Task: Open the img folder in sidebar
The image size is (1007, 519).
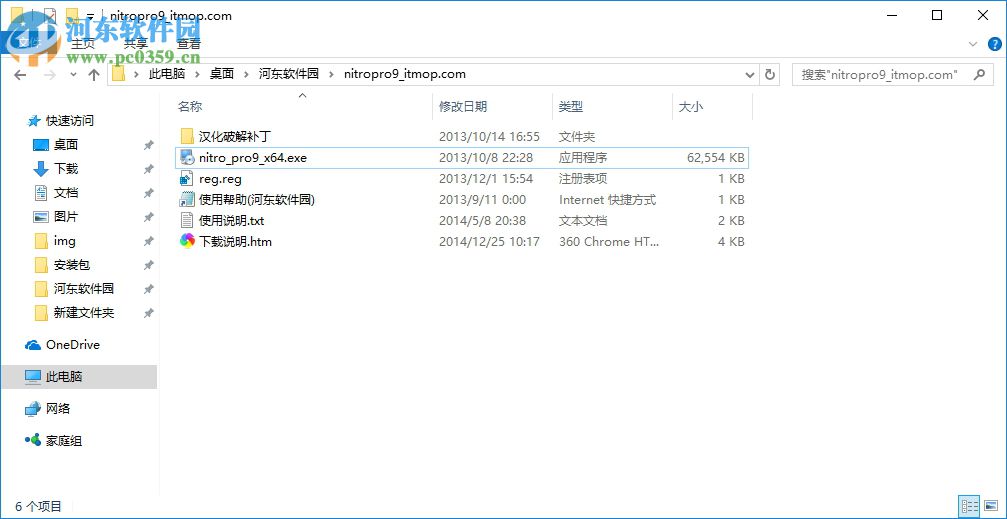Action: click(64, 241)
